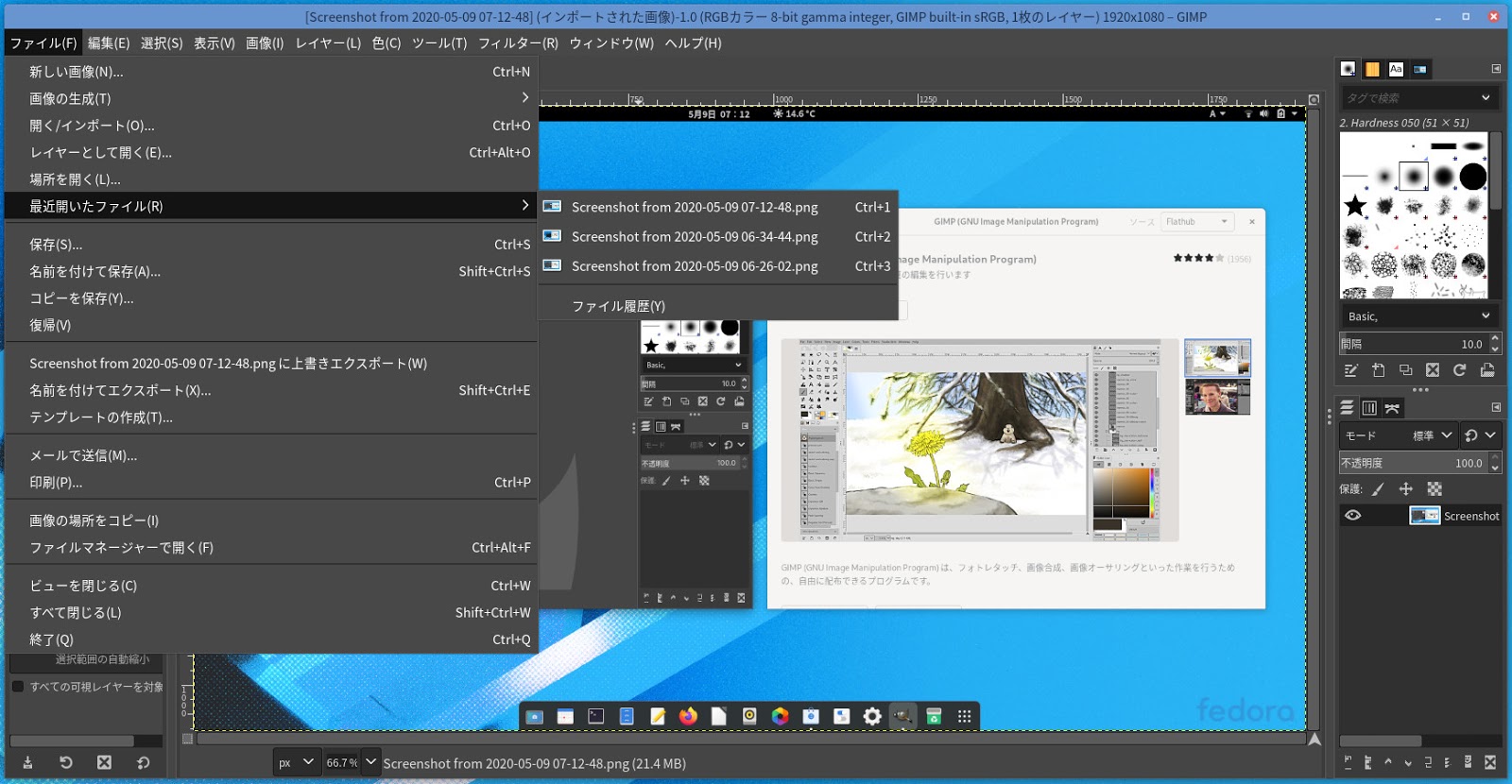This screenshot has height=784, width=1512.
Task: Choose 開く/インポート(O)... menu item
Action: 271,126
